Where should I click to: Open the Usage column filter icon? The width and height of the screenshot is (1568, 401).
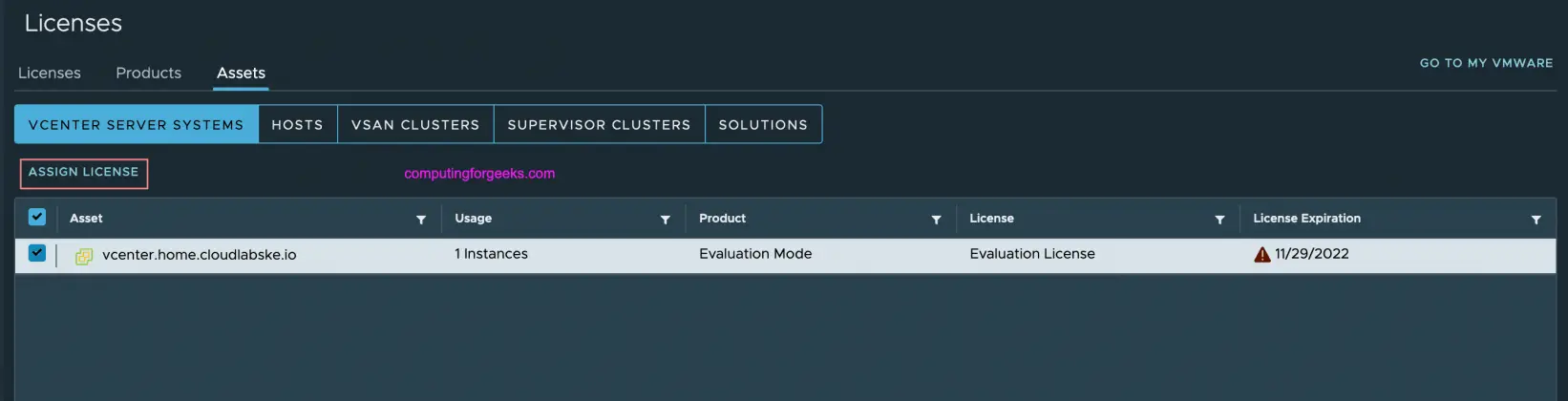[666, 220]
